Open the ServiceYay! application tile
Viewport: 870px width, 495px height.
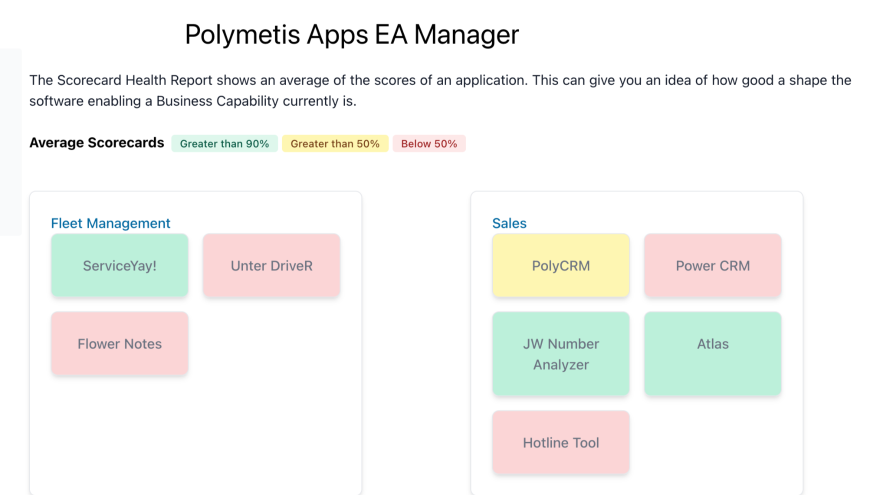pos(120,266)
